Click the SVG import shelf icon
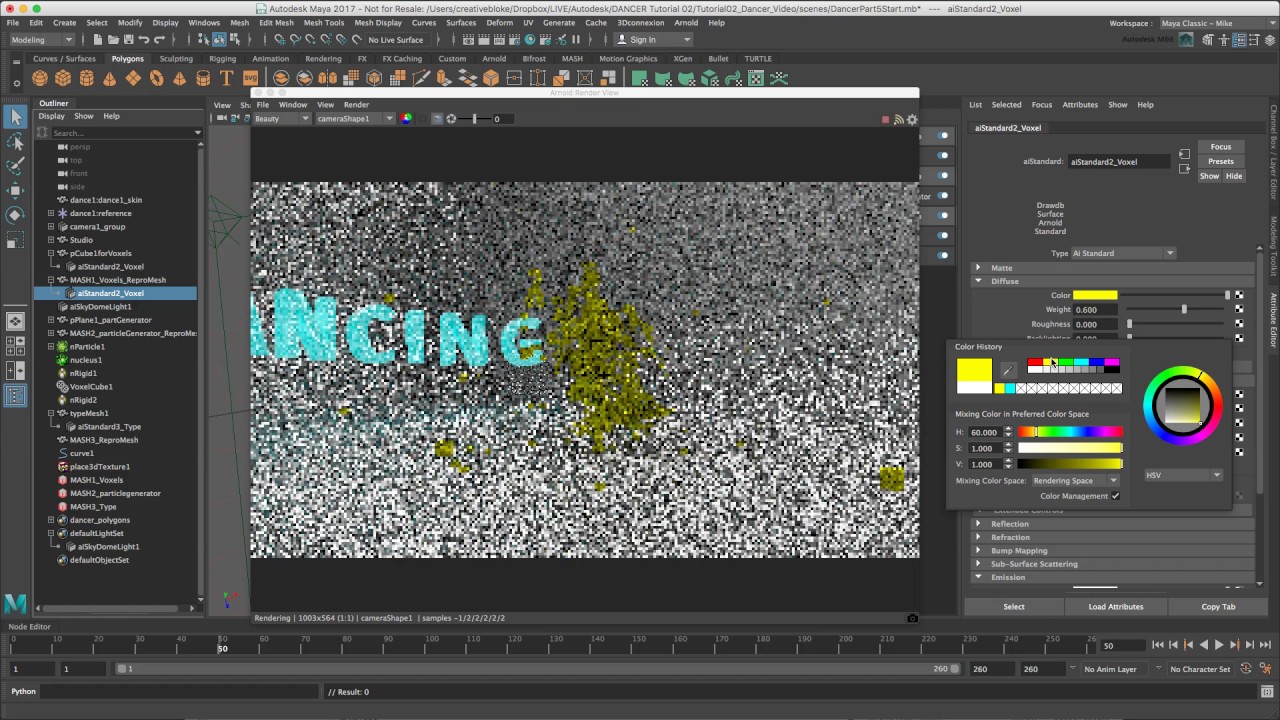Viewport: 1280px width, 720px height. (250, 78)
